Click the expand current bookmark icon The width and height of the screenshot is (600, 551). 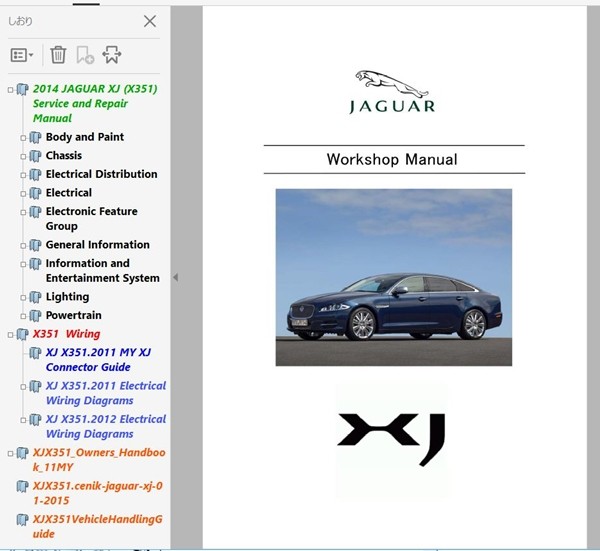click(x=112, y=55)
